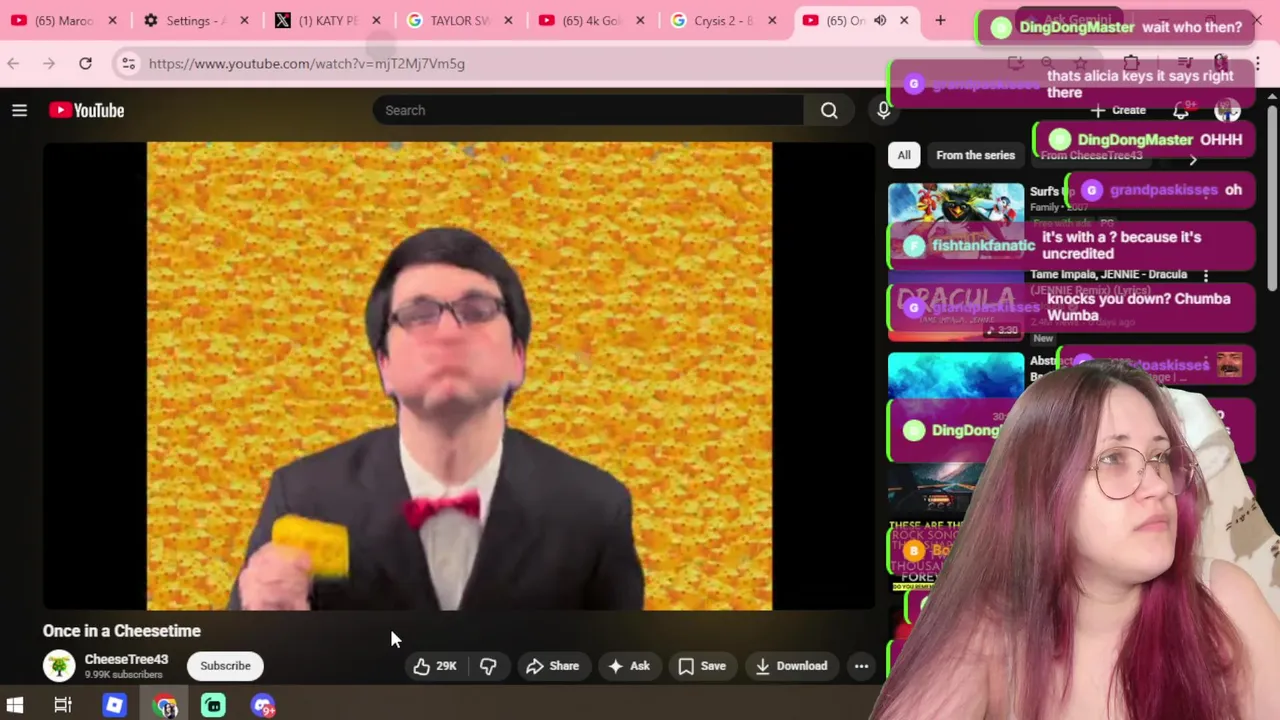This screenshot has width=1280, height=720.
Task: Click the Once in a Cheesetime title
Action: [122, 631]
